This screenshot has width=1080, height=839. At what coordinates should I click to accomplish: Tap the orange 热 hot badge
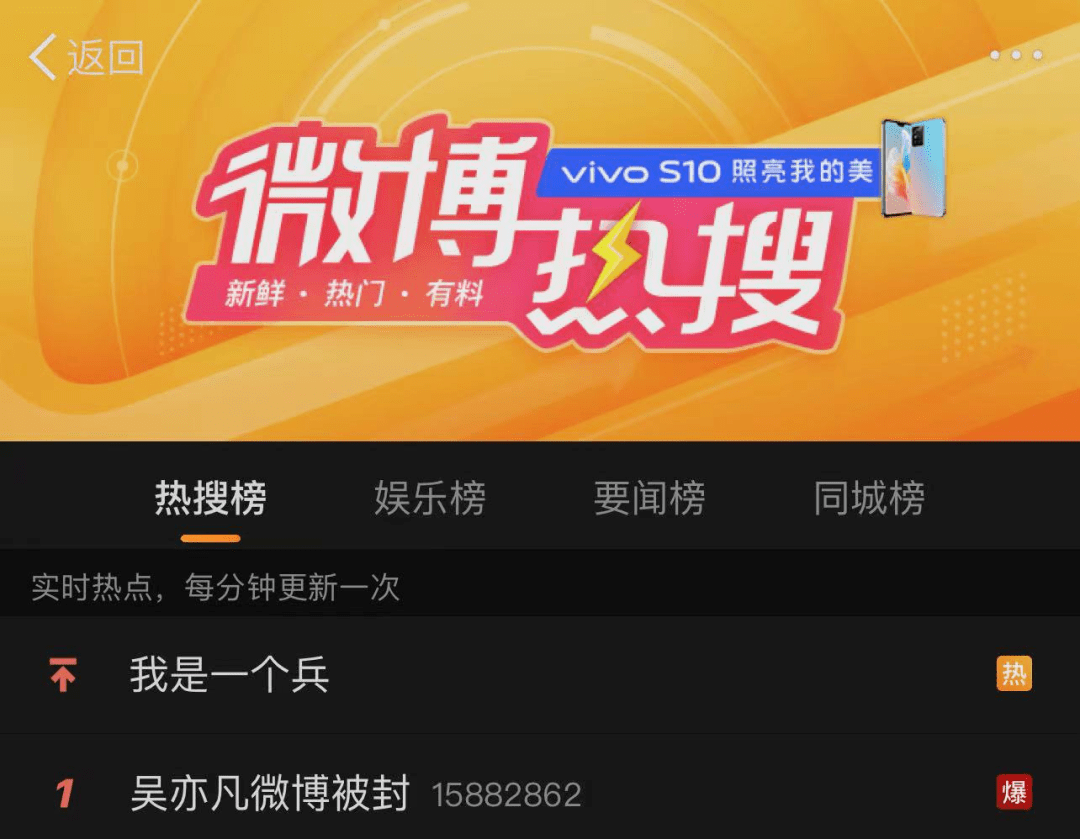(x=1014, y=674)
